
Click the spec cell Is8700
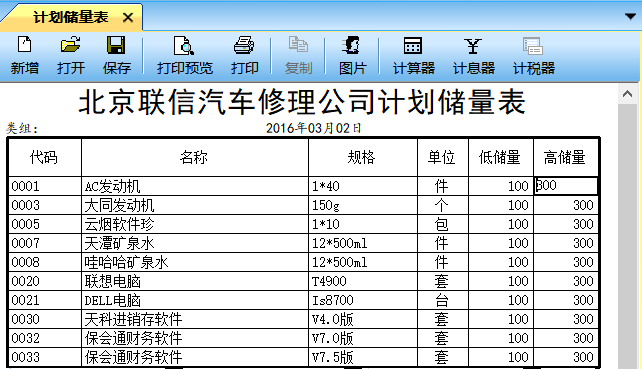(362, 300)
